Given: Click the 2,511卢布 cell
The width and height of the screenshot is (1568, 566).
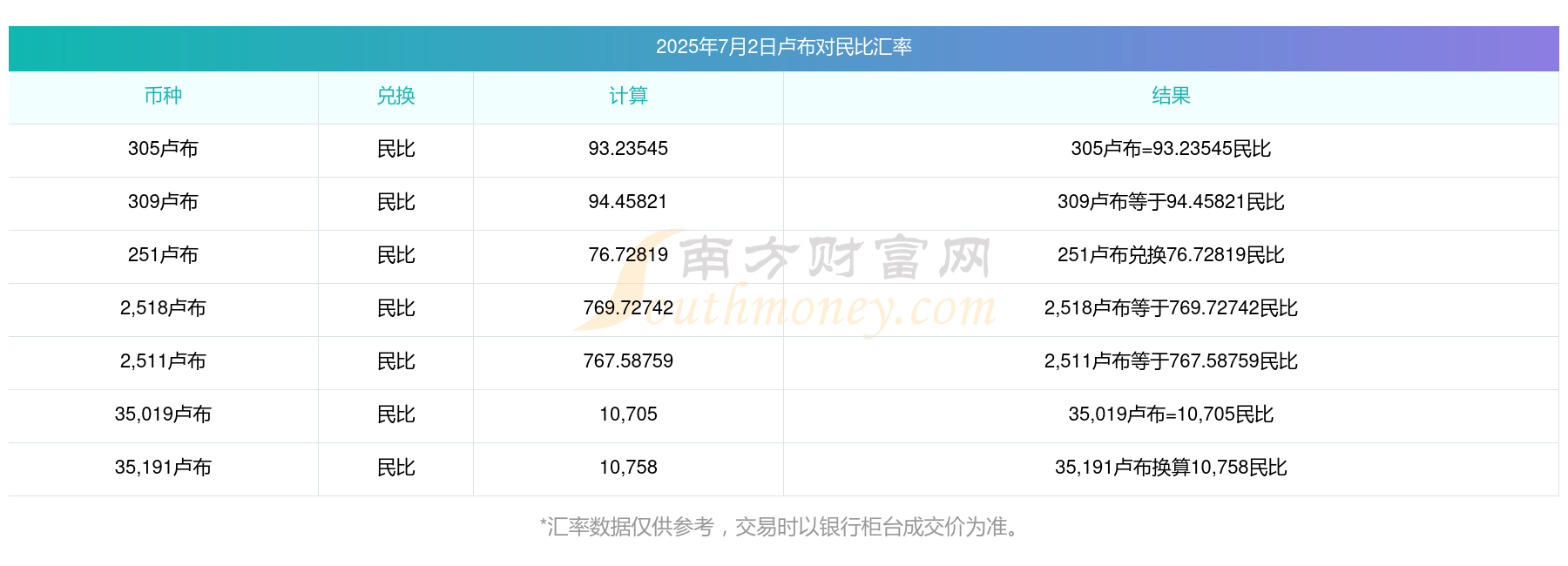Looking at the screenshot, I should [163, 361].
